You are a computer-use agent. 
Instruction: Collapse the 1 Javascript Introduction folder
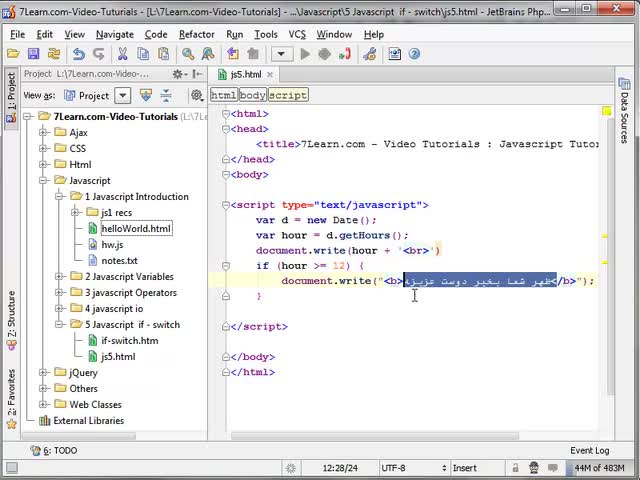[x=59, y=196]
